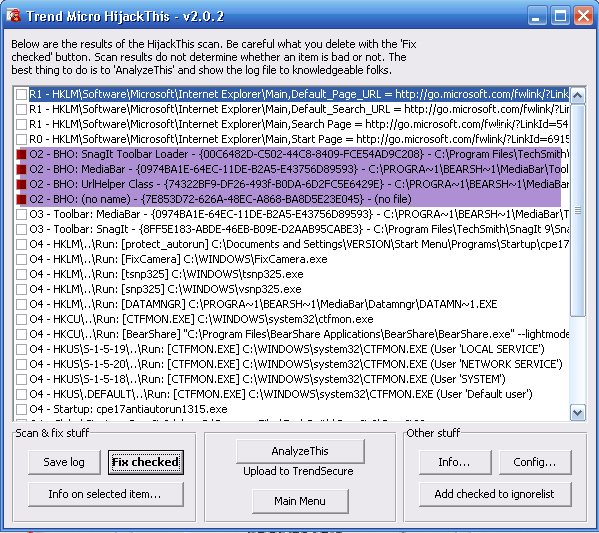Tick the FixCamera Run entry checkbox
599x533 pixels.
click(22, 259)
